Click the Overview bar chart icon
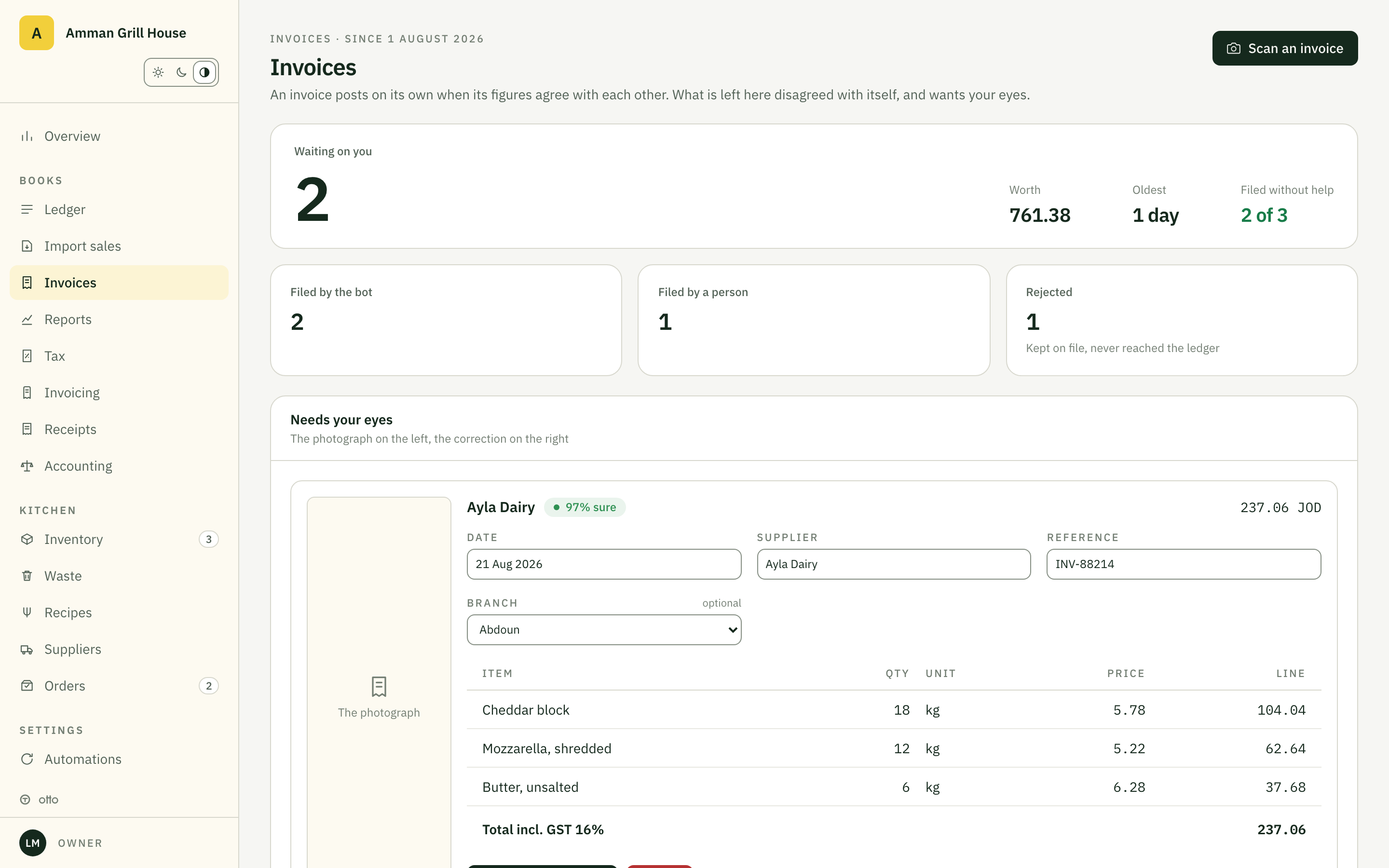1389x868 pixels. point(27,136)
